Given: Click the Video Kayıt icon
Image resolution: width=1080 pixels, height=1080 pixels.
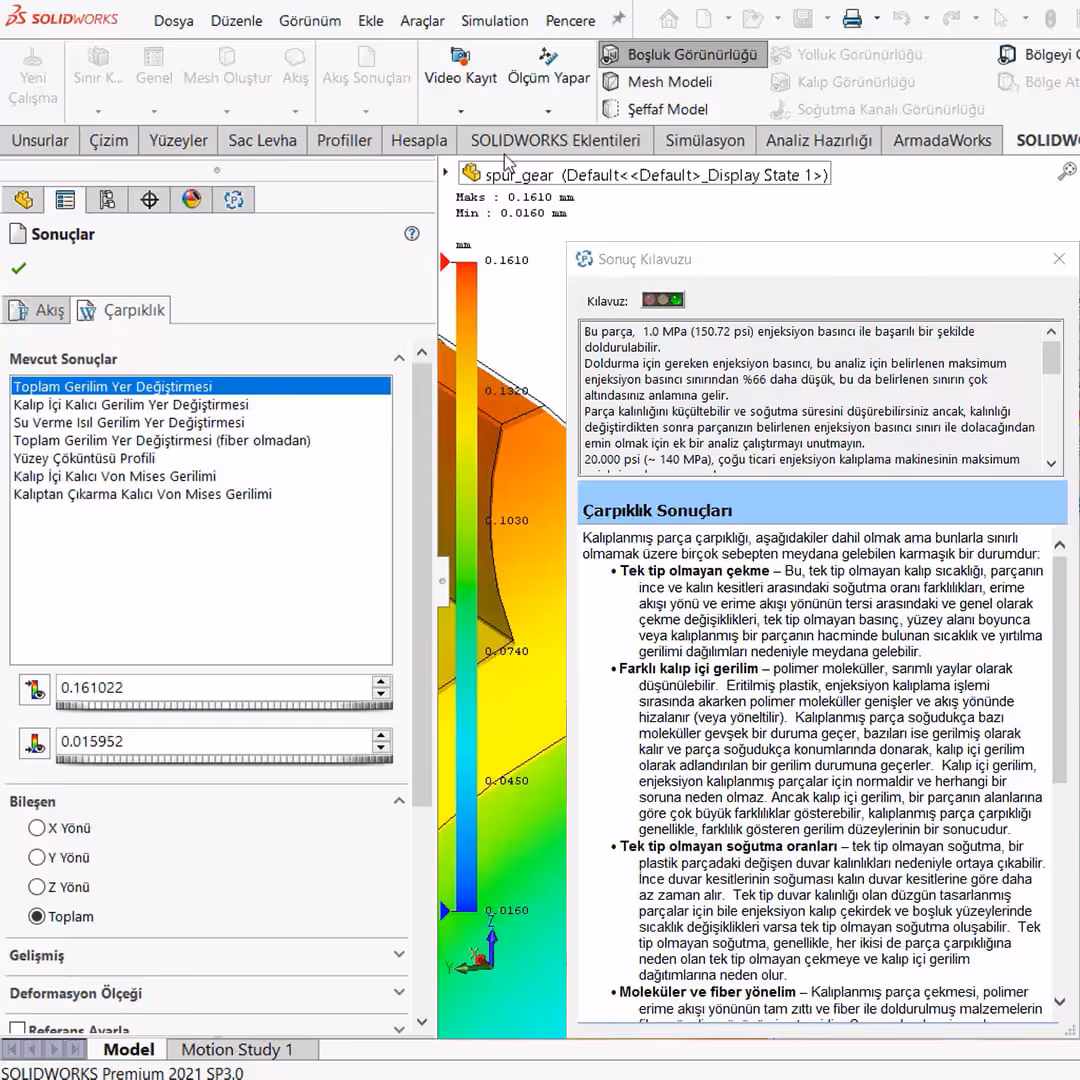Looking at the screenshot, I should point(460,56).
